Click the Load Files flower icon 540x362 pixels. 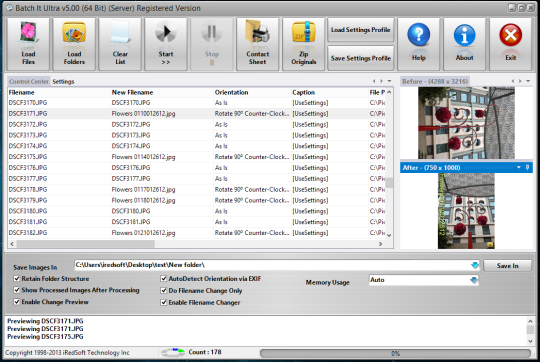click(28, 32)
